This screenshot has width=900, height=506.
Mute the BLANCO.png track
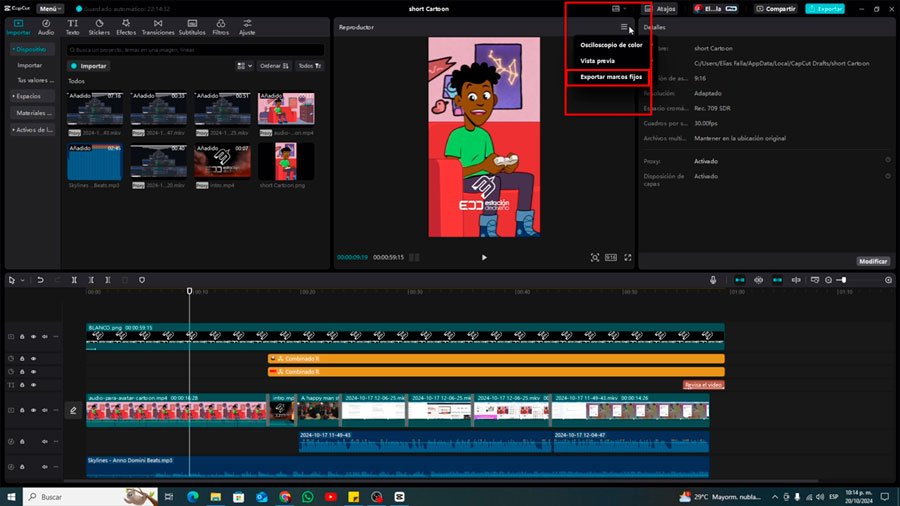point(45,337)
